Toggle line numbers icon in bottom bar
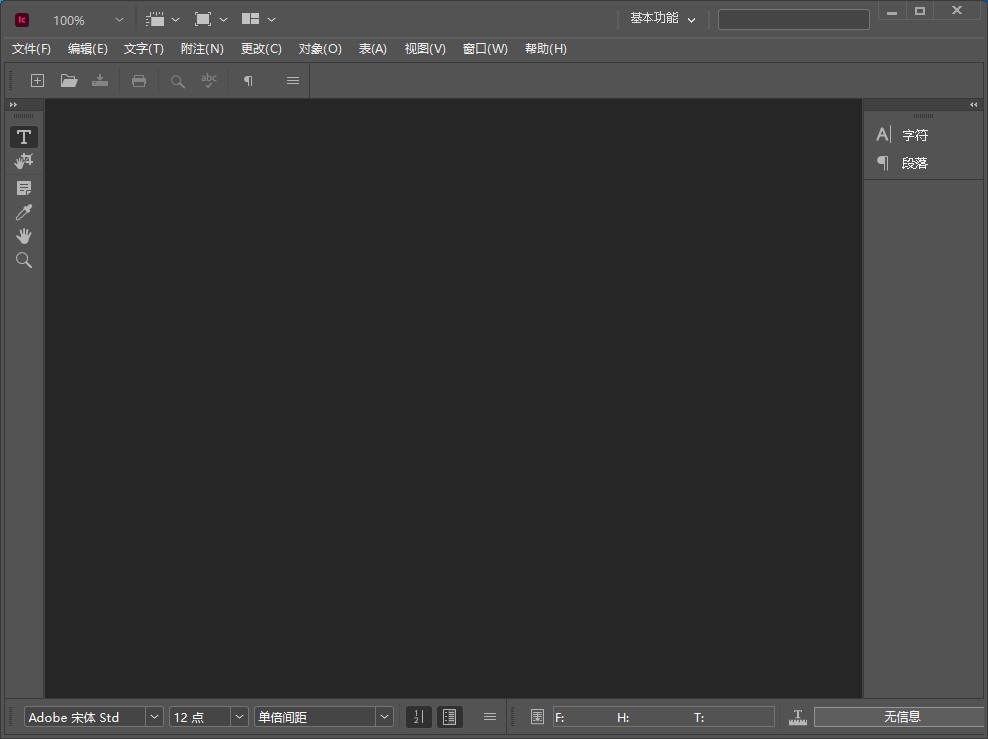The width and height of the screenshot is (988, 739). [418, 717]
